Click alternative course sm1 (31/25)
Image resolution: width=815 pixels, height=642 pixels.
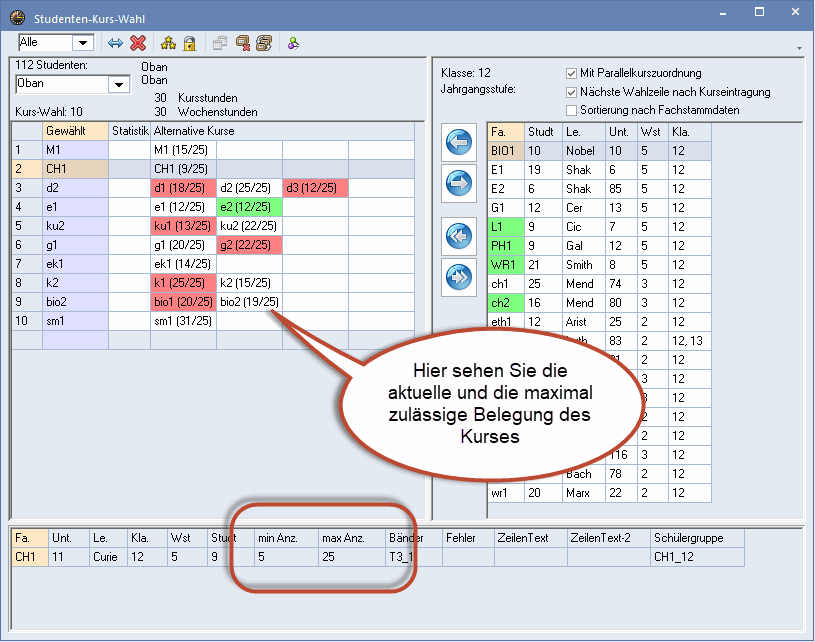[183, 321]
